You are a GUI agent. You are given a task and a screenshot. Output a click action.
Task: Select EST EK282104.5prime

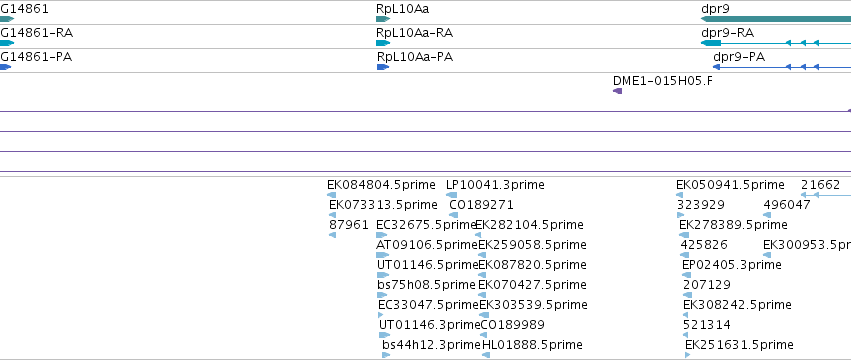pos(530,225)
